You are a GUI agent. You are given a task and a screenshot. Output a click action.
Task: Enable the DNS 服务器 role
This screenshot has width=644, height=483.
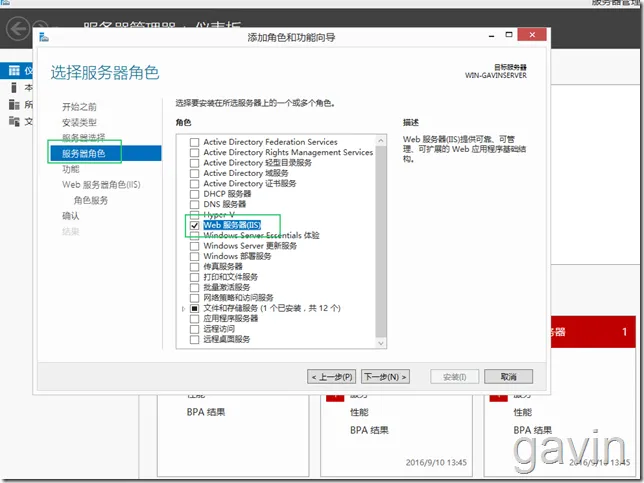[x=194, y=205]
